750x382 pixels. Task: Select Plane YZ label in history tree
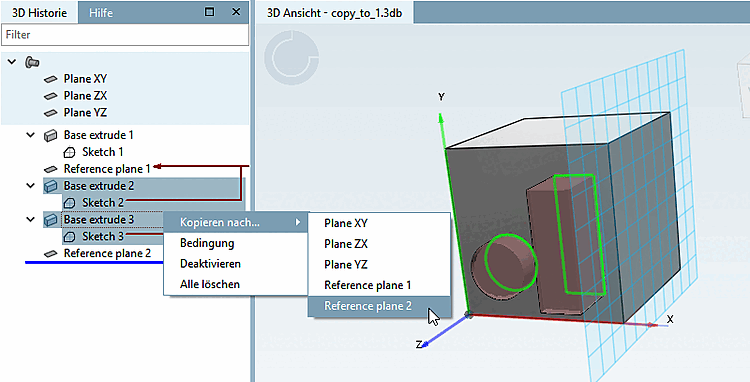point(85,113)
